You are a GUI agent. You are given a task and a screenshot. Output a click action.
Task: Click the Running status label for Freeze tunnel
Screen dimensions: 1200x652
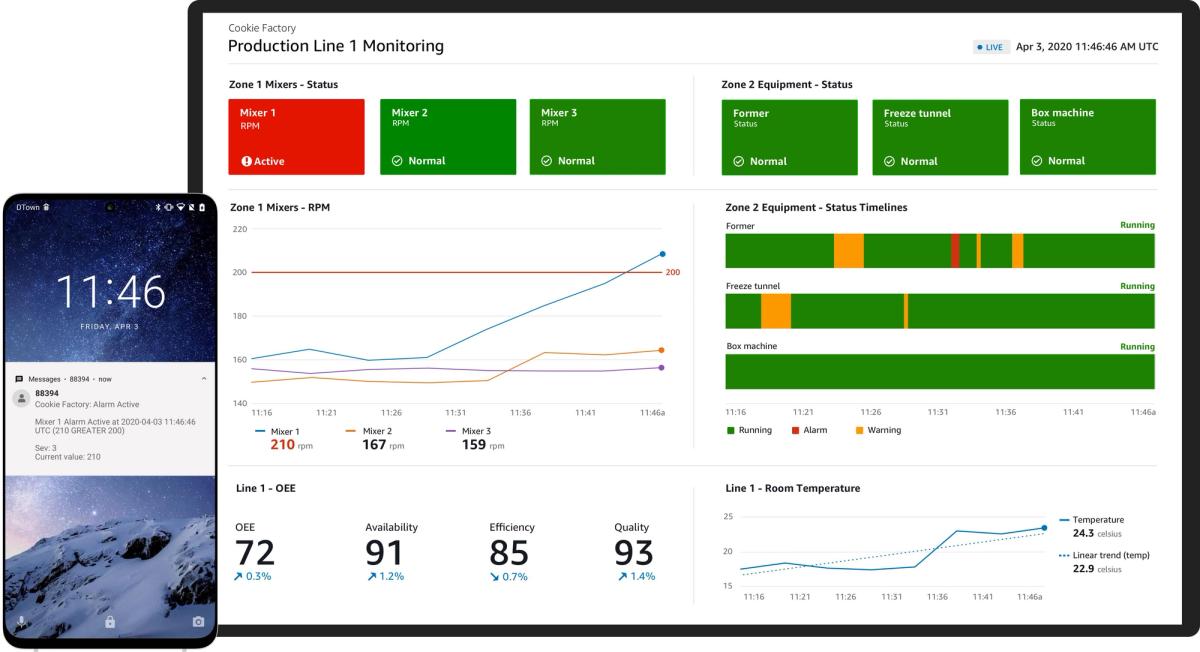[1137, 286]
